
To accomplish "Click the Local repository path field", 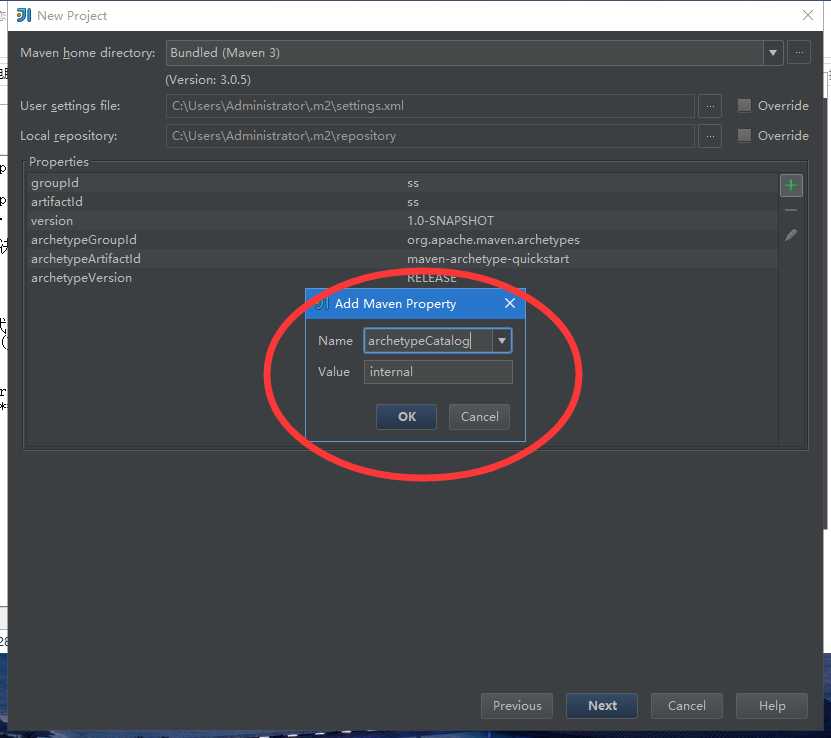I will (x=430, y=136).
